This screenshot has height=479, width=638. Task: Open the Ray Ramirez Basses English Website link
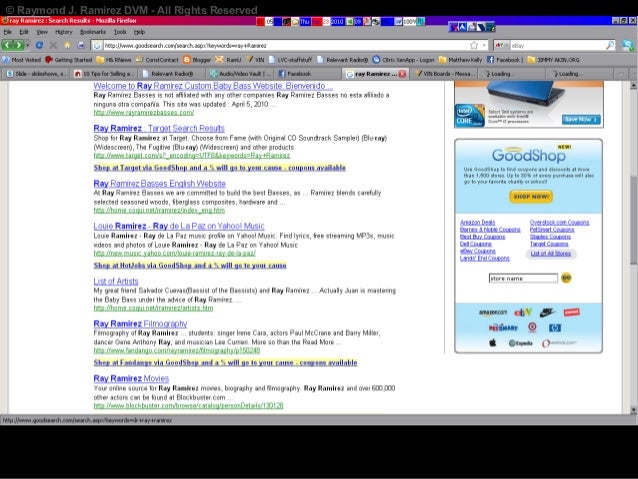coord(160,184)
